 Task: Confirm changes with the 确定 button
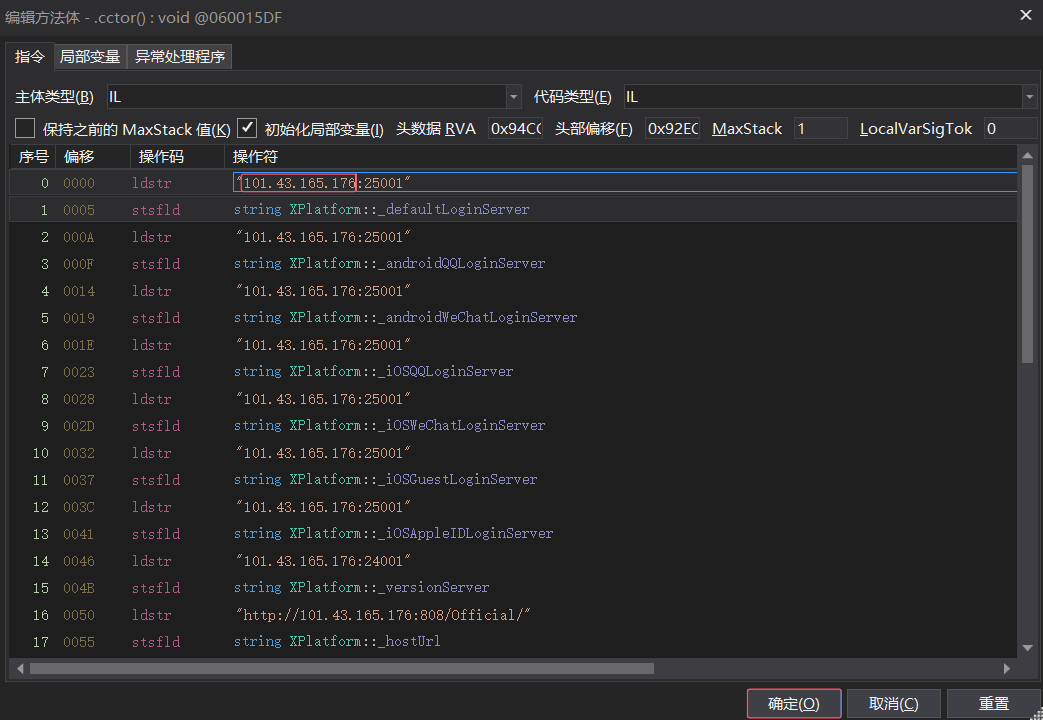793,704
